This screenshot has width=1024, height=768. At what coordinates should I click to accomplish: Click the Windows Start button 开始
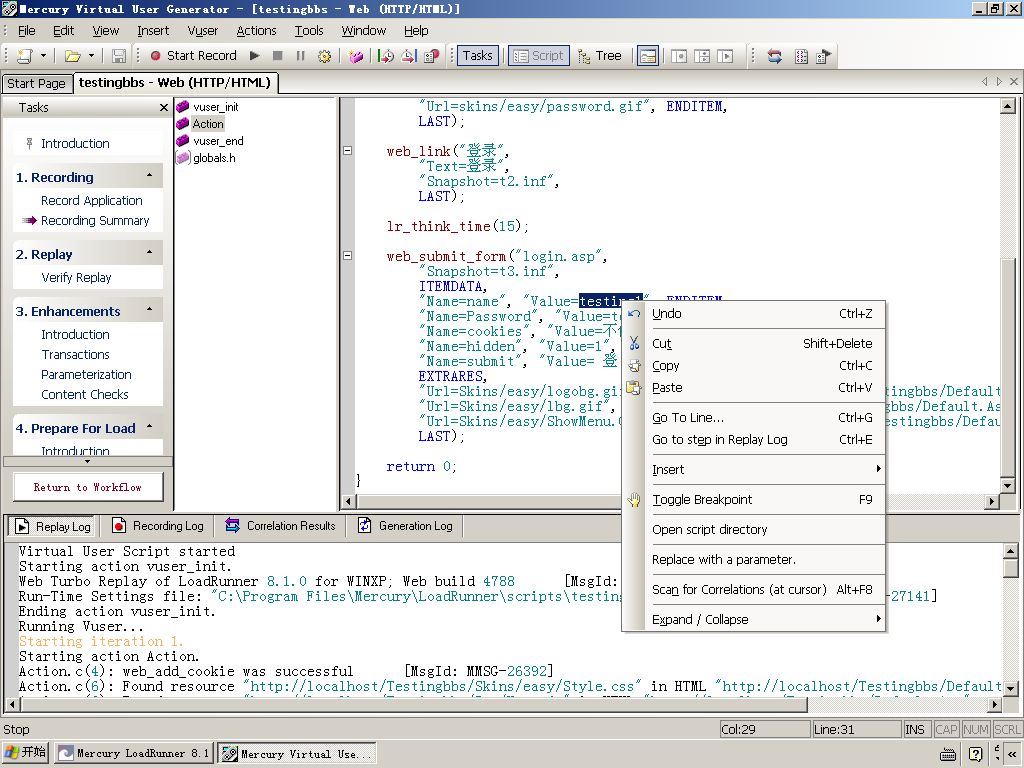26,753
